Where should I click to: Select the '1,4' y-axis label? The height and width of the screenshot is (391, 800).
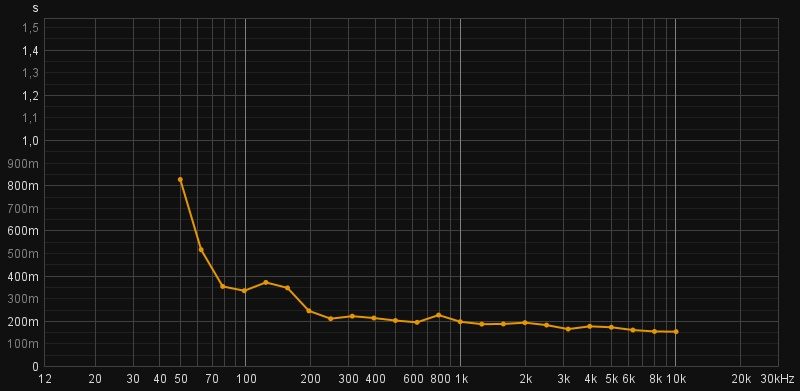(x=30, y=51)
